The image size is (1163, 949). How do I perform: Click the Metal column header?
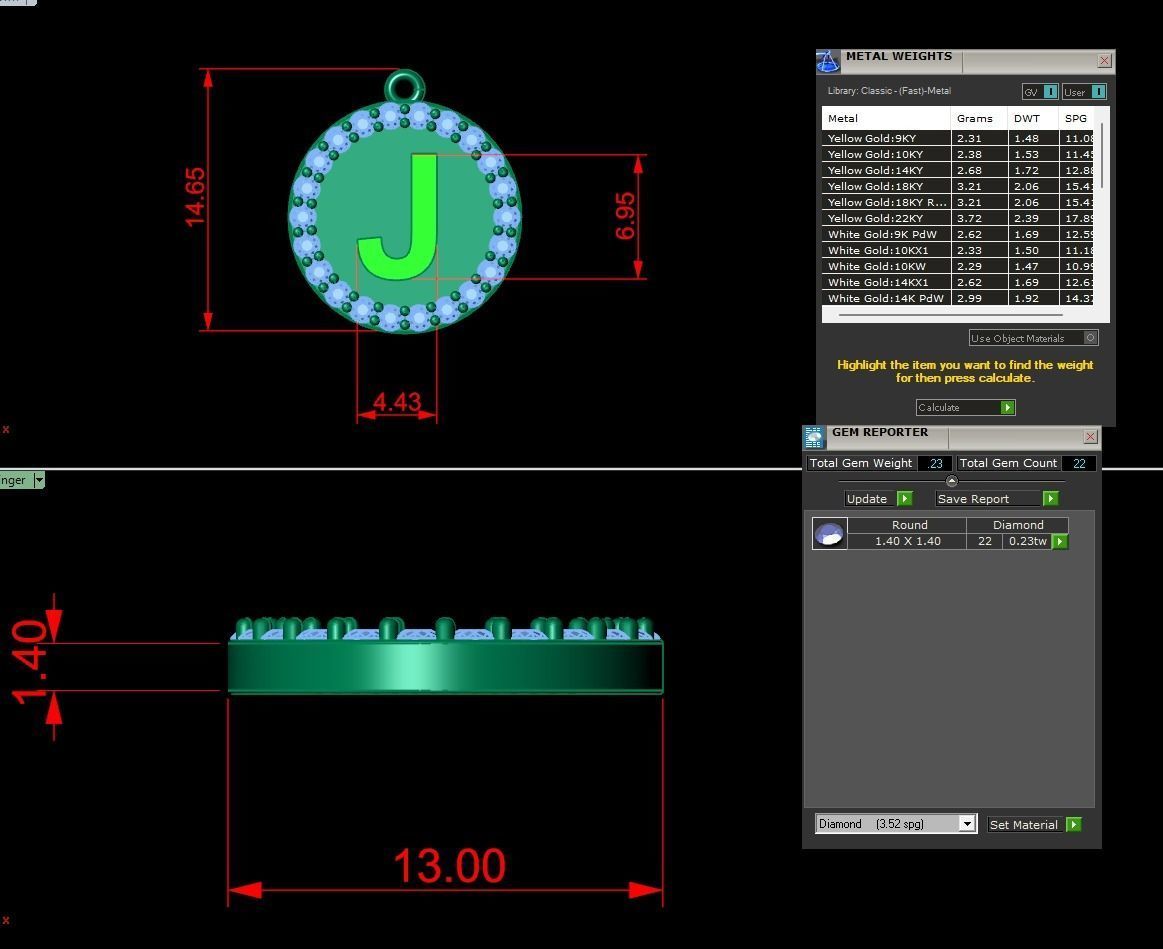pyautogui.click(x=886, y=118)
